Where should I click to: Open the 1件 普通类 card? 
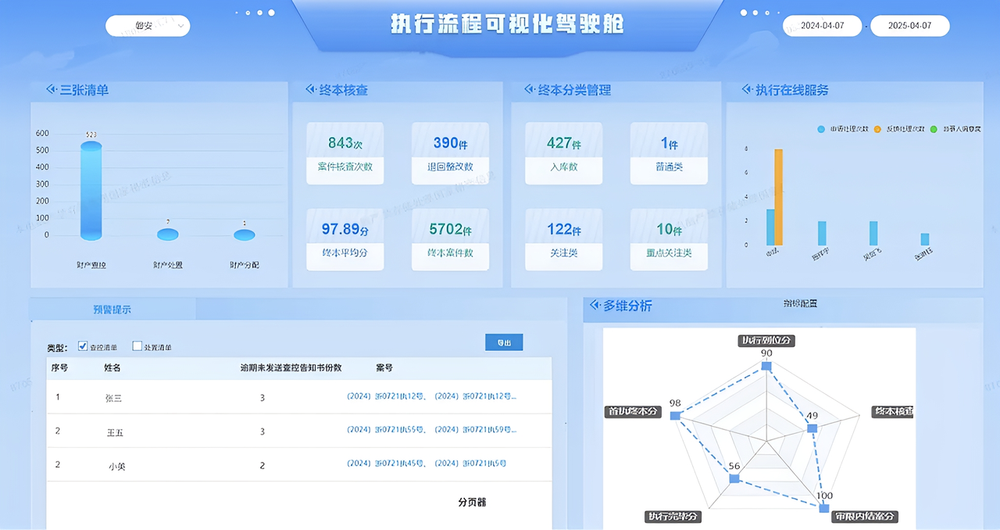pyautogui.click(x=669, y=154)
